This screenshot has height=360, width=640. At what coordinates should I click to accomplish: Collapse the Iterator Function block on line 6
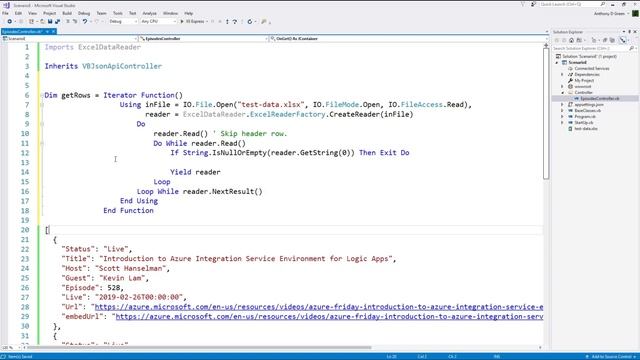[x=42, y=95]
